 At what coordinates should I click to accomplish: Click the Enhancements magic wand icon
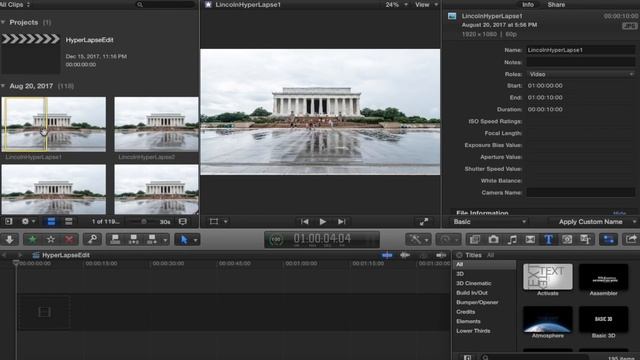pos(415,239)
